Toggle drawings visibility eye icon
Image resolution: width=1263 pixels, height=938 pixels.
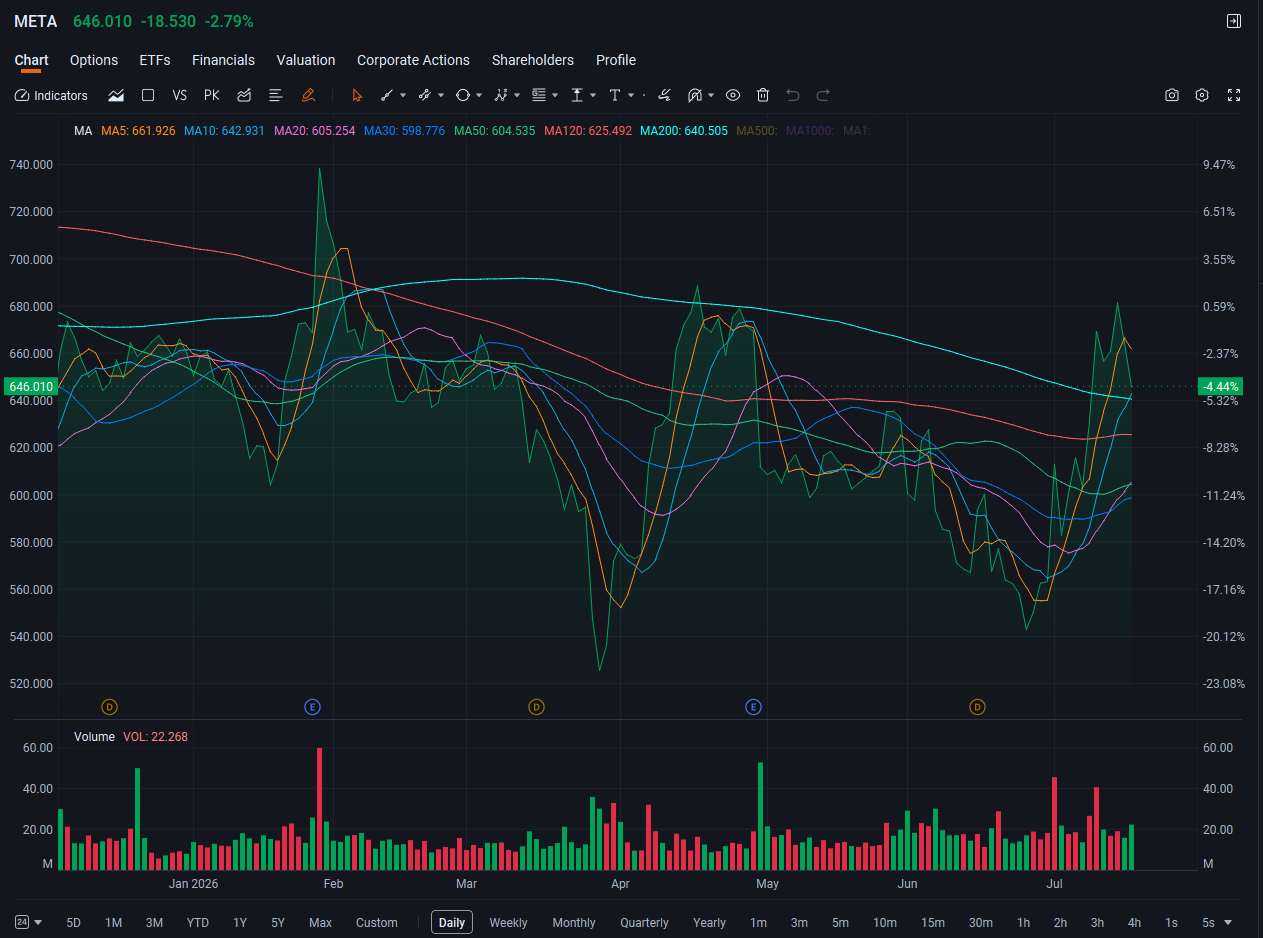(733, 95)
